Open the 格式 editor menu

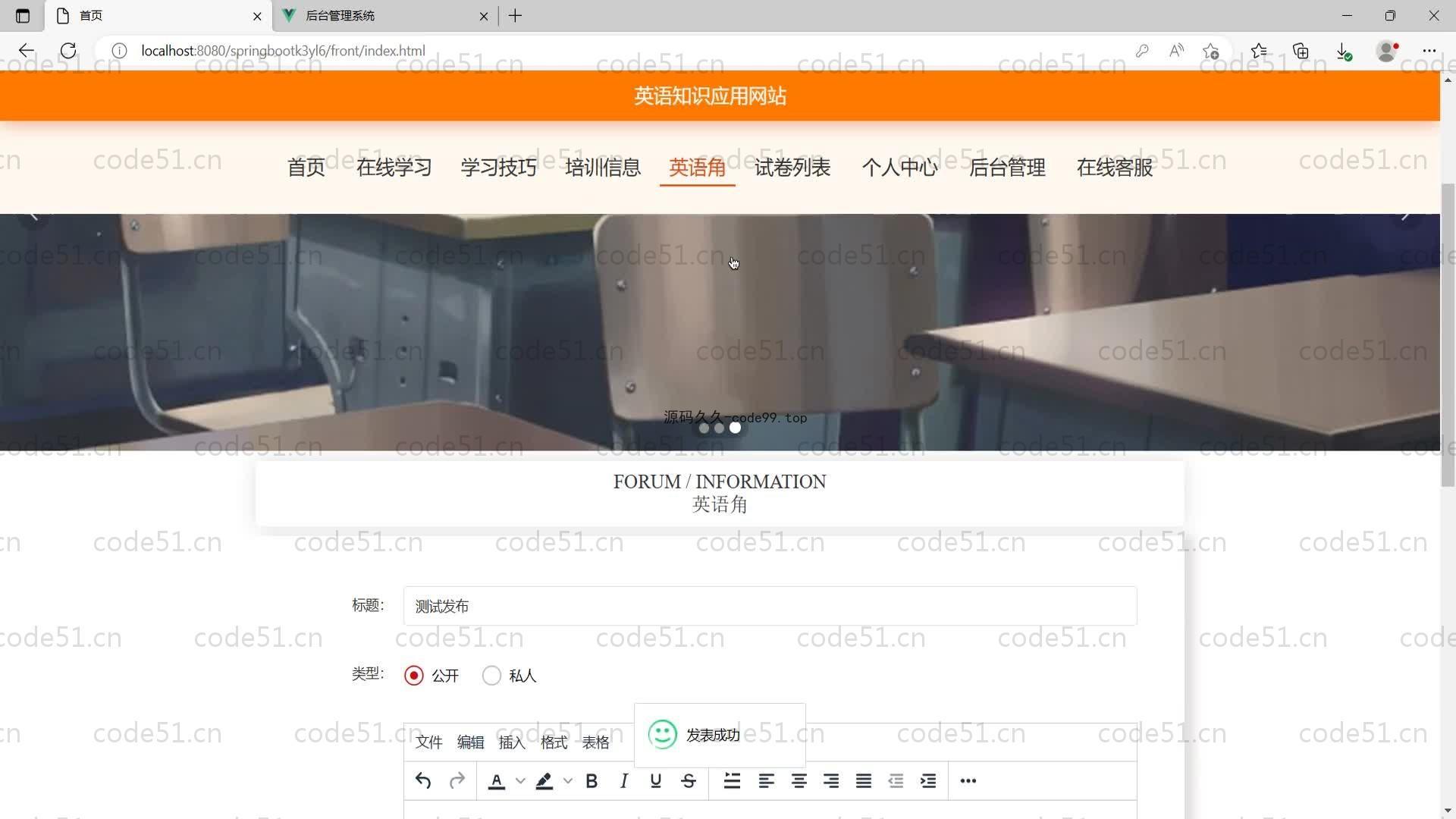[554, 742]
